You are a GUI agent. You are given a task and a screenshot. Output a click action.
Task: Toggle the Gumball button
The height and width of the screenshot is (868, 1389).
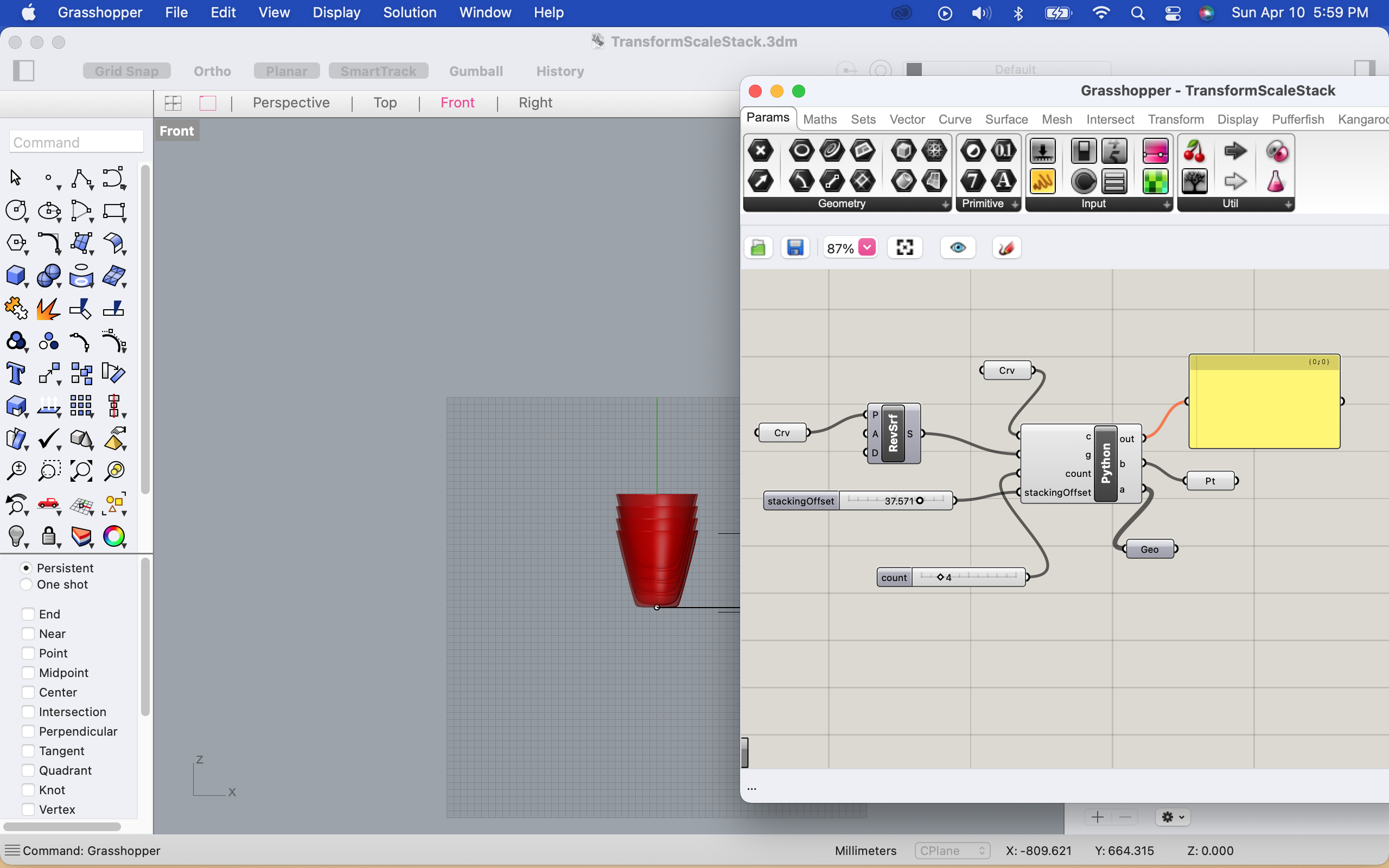point(475,71)
